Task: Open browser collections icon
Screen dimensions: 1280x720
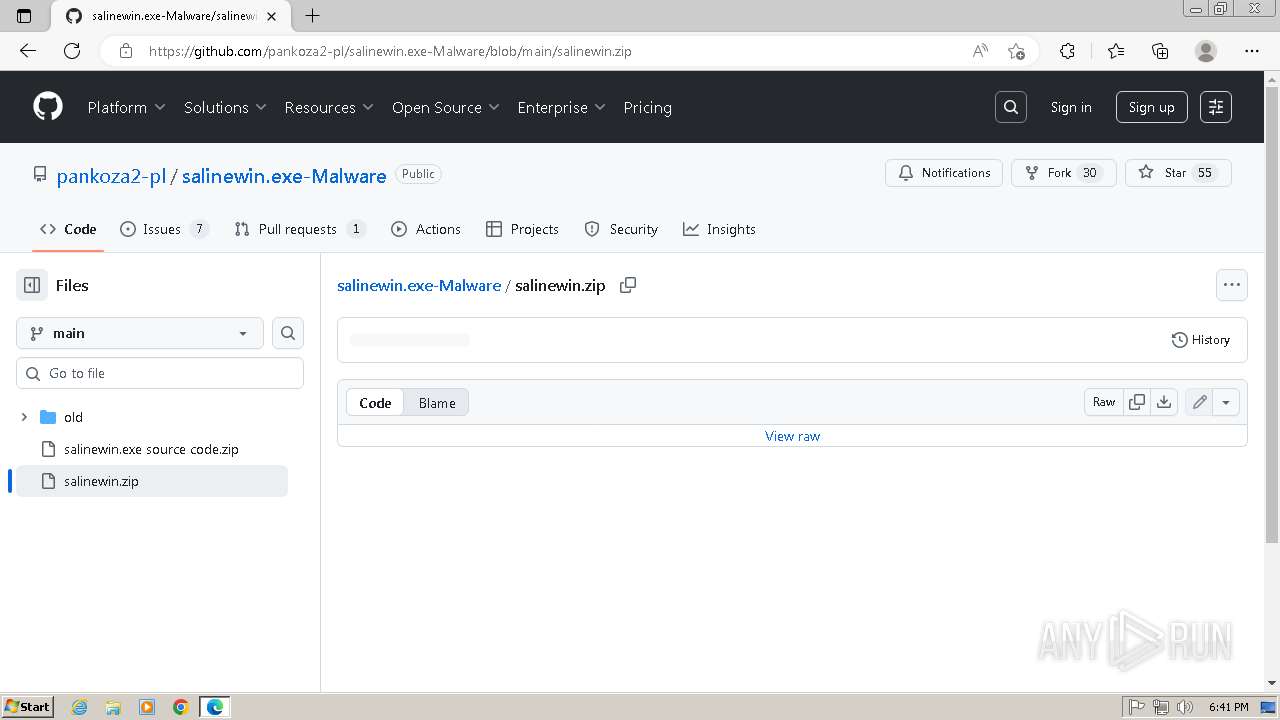Action: pyautogui.click(x=1160, y=51)
